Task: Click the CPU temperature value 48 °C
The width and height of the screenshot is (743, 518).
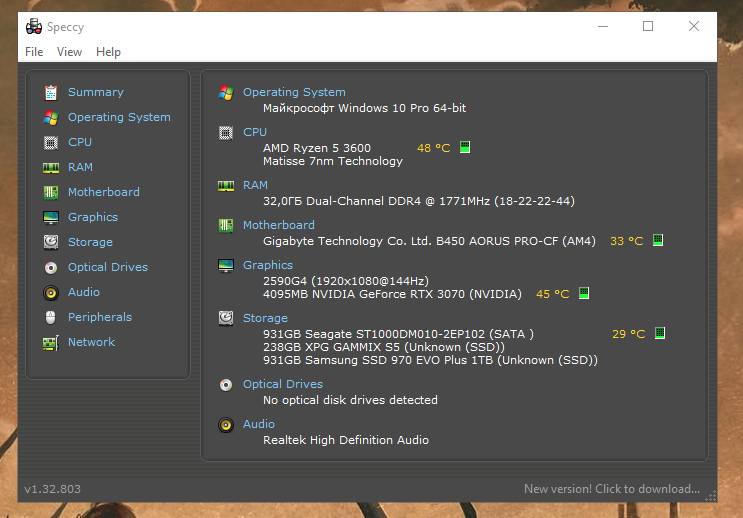Action: [x=433, y=148]
